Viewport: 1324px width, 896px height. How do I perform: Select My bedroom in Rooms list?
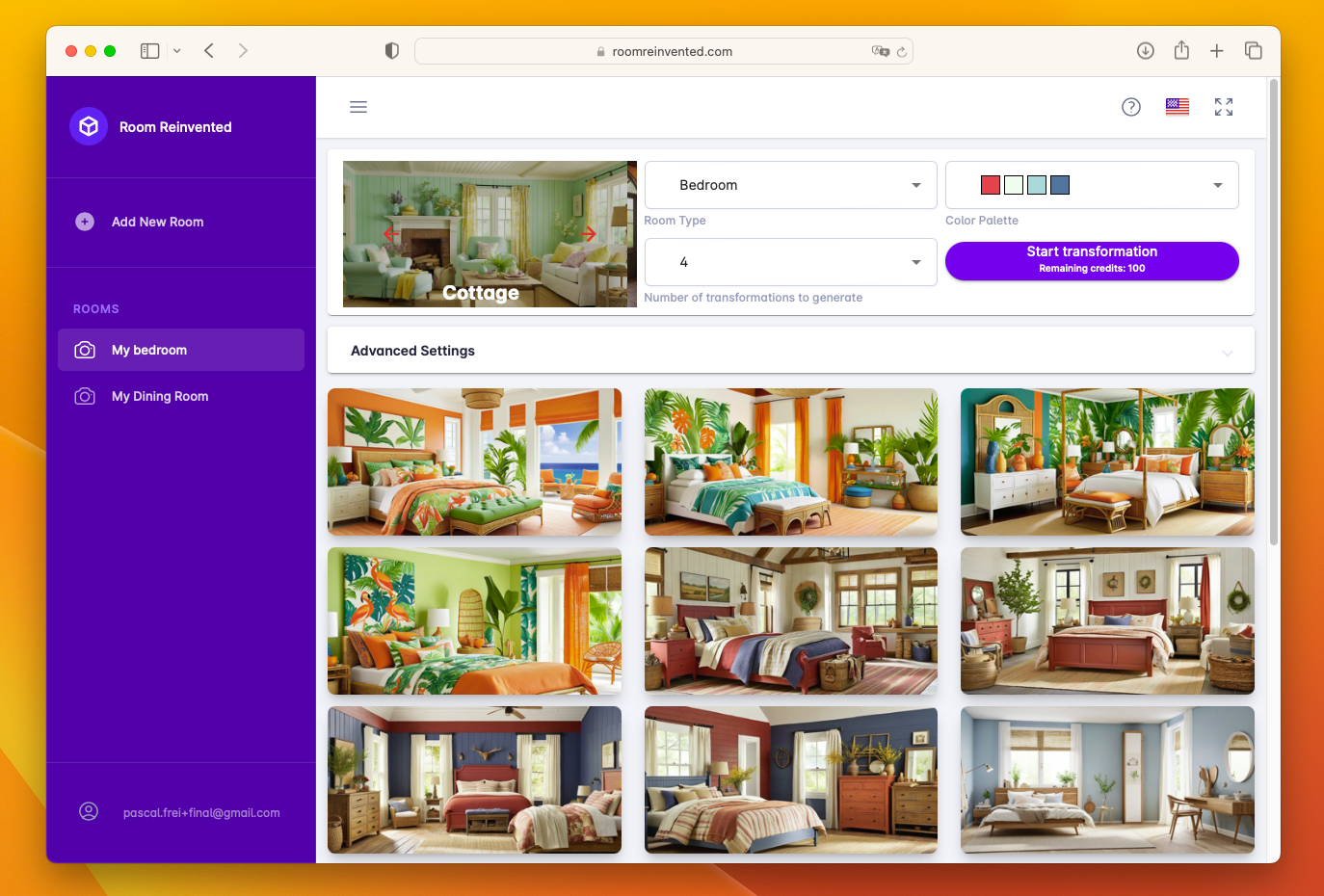[x=181, y=350]
